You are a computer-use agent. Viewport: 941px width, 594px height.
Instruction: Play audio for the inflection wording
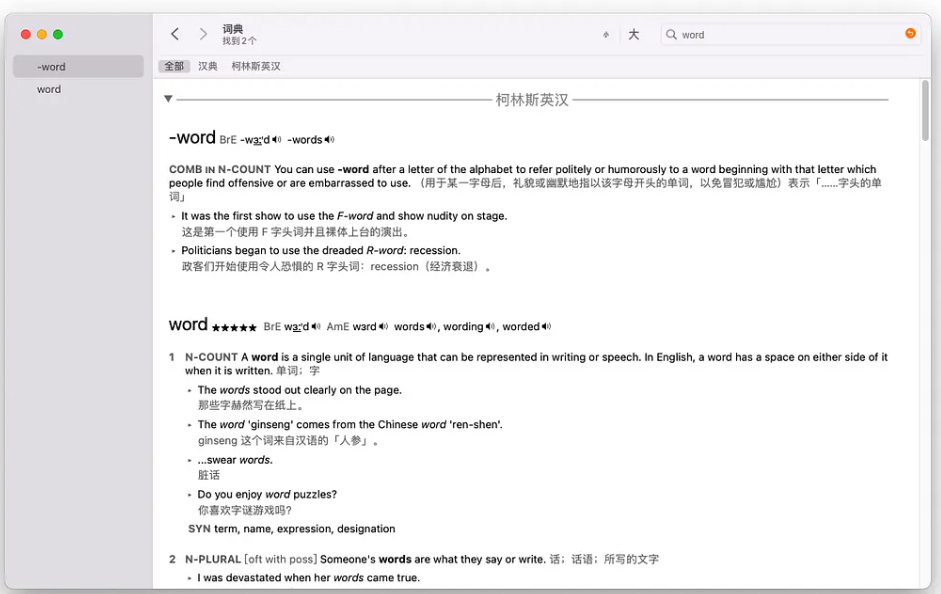click(x=490, y=326)
